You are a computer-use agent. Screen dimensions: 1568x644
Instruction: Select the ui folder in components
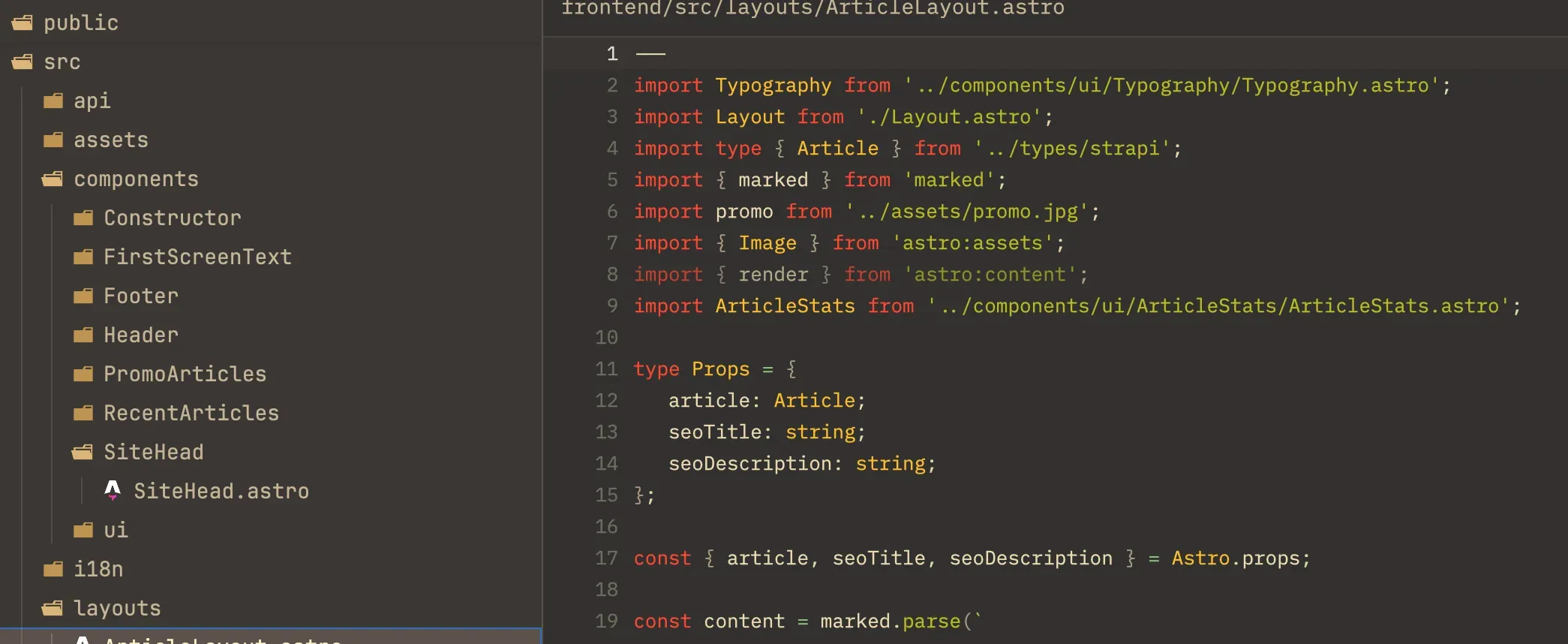(x=116, y=531)
